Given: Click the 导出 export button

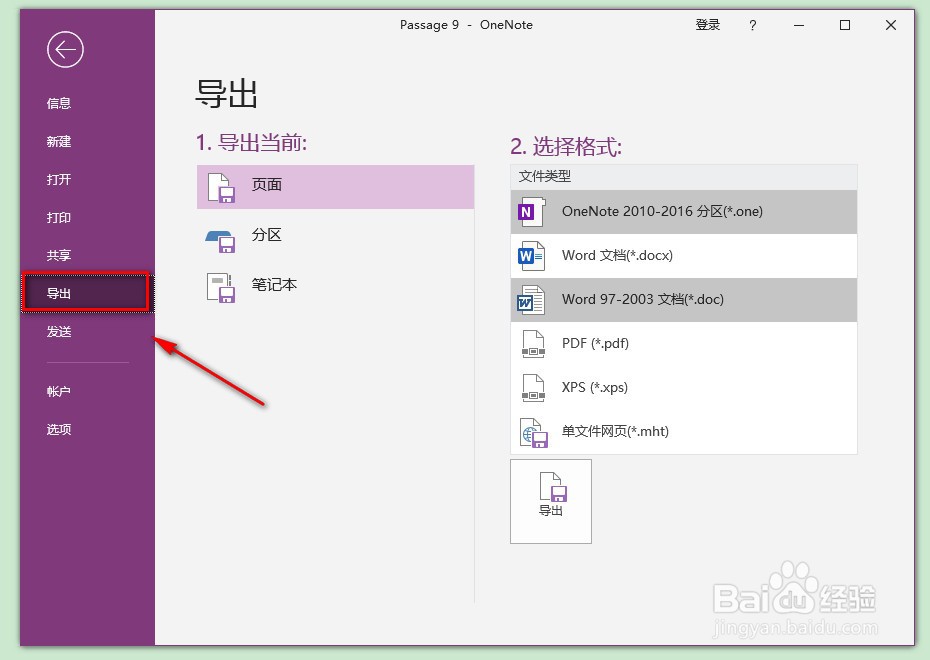Looking at the screenshot, I should pyautogui.click(x=551, y=501).
